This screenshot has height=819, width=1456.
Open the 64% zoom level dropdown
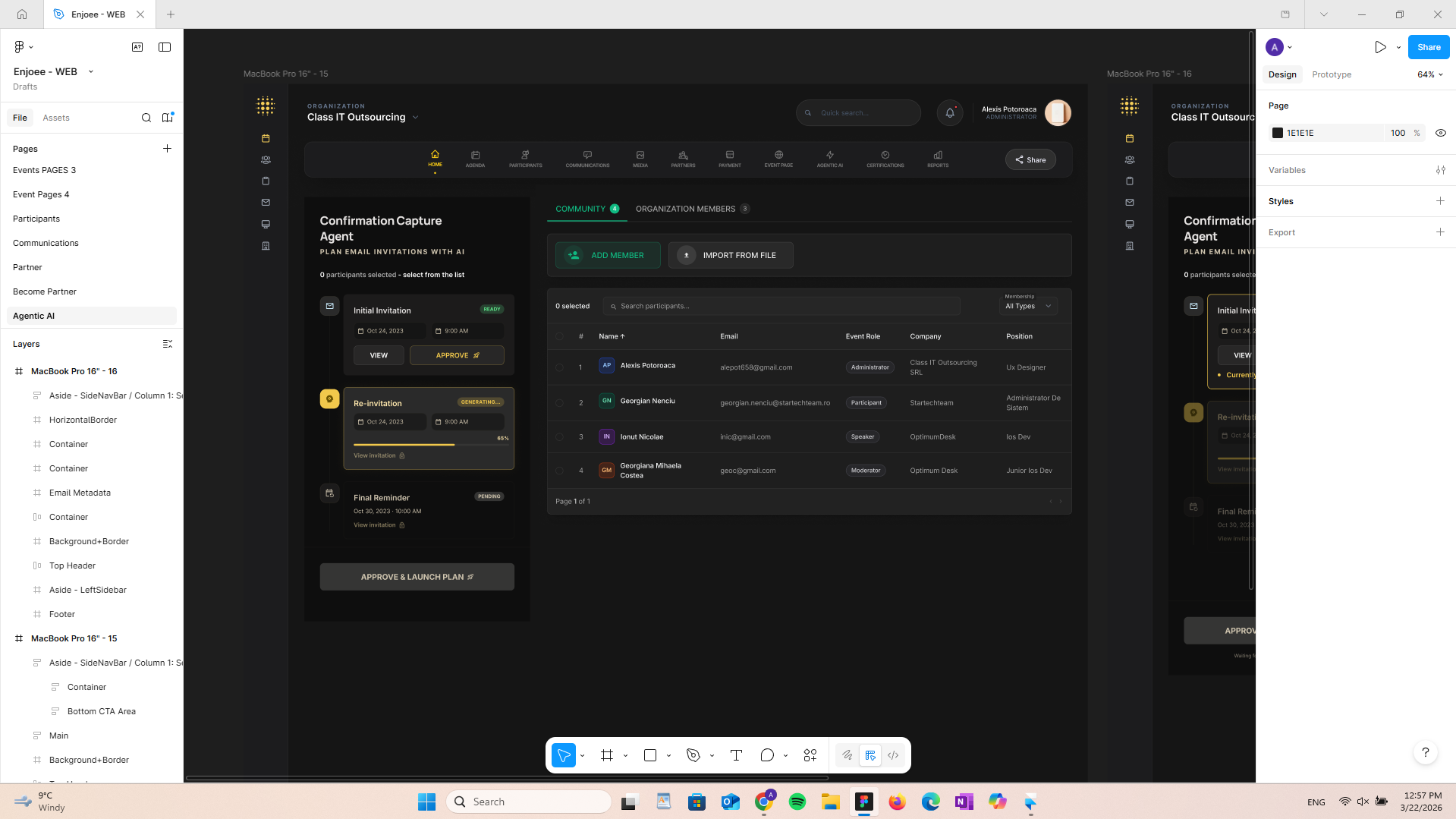1430,74
